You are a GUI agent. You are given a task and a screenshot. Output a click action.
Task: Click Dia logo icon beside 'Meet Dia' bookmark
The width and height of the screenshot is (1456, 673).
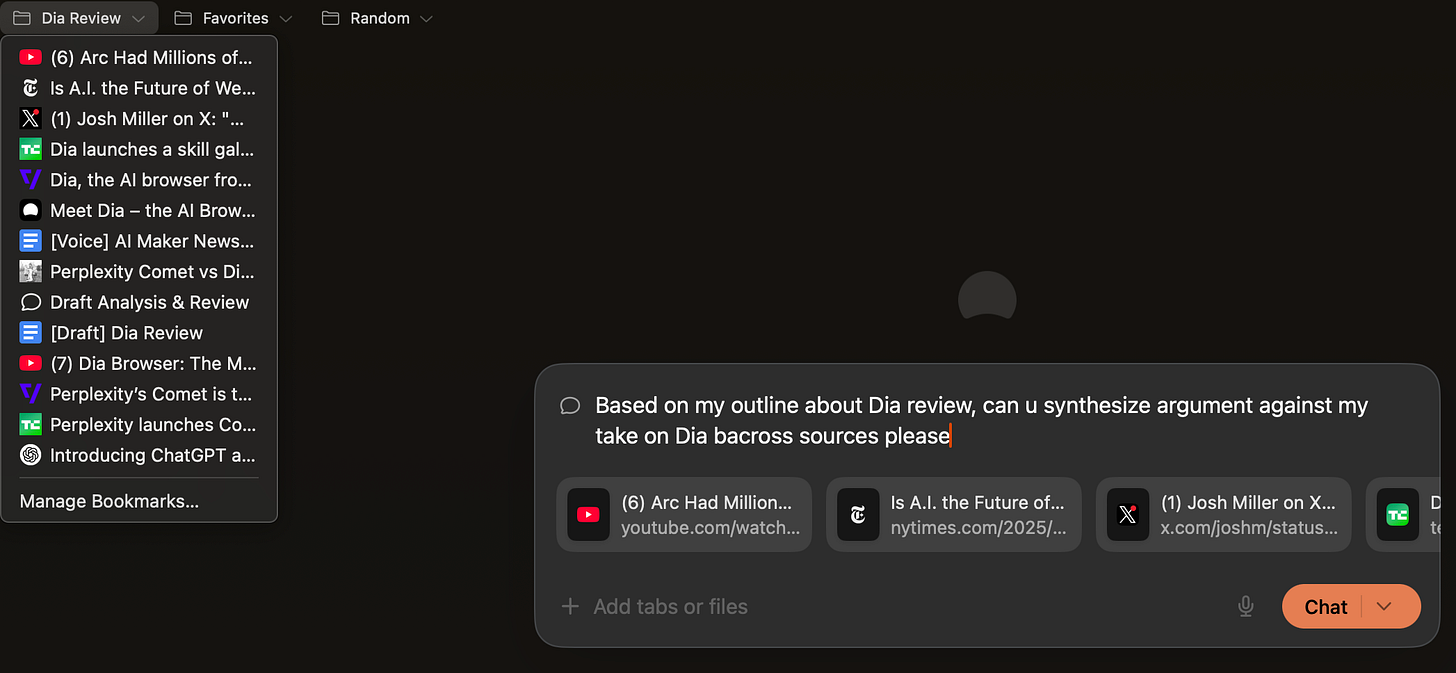31,210
